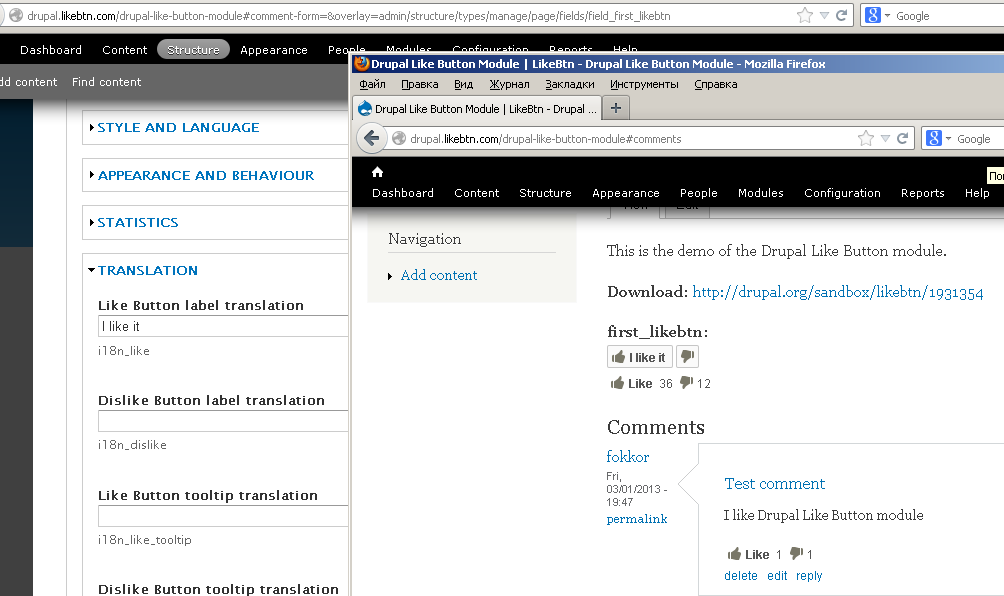Click delete under the Test comment

coord(741,576)
